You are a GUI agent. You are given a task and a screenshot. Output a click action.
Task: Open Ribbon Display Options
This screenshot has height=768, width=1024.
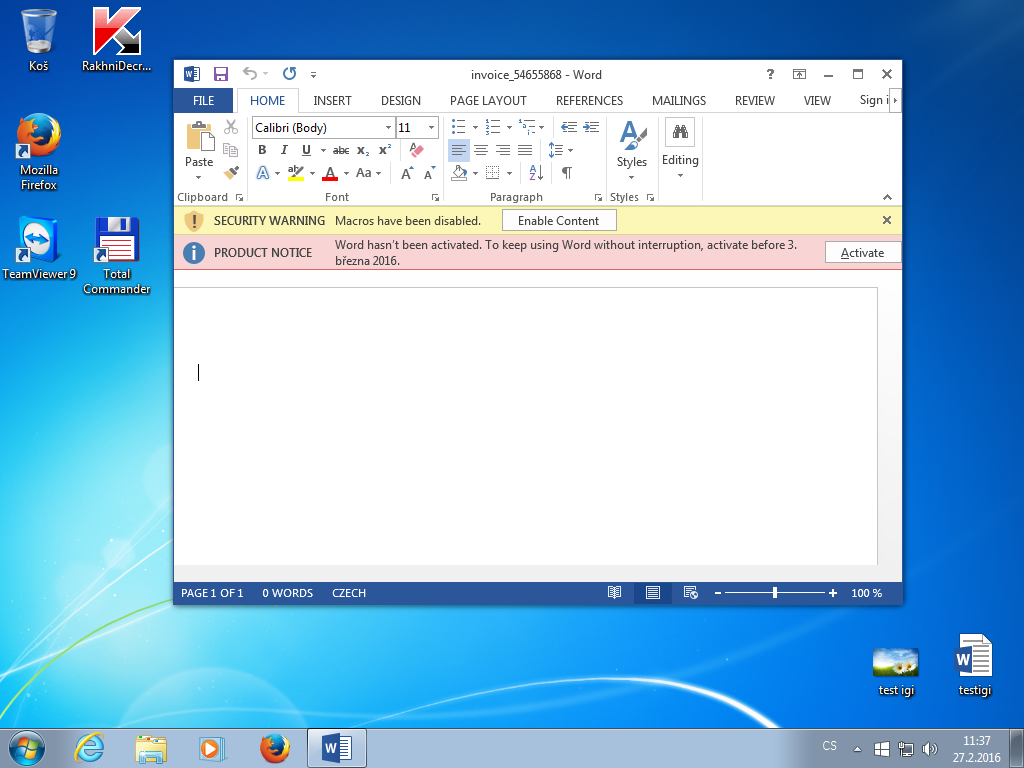pyautogui.click(x=799, y=74)
